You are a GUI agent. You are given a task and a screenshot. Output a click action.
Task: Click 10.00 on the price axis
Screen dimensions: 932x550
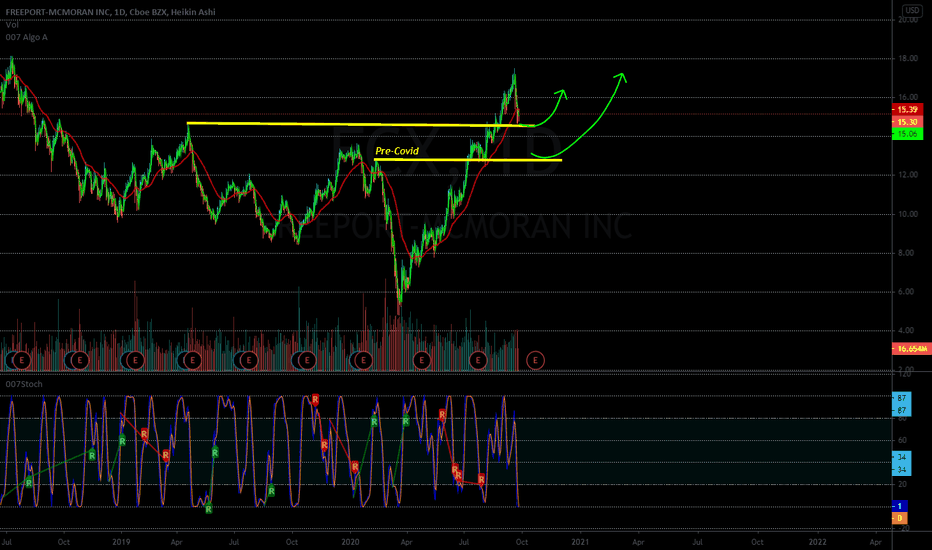pos(908,214)
